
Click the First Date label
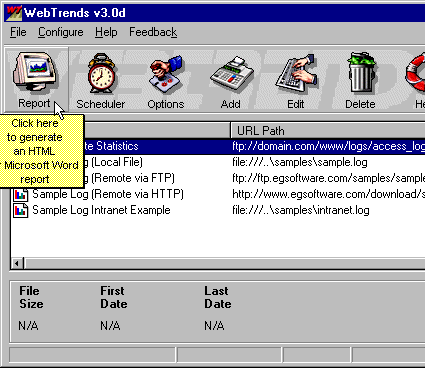[114, 297]
